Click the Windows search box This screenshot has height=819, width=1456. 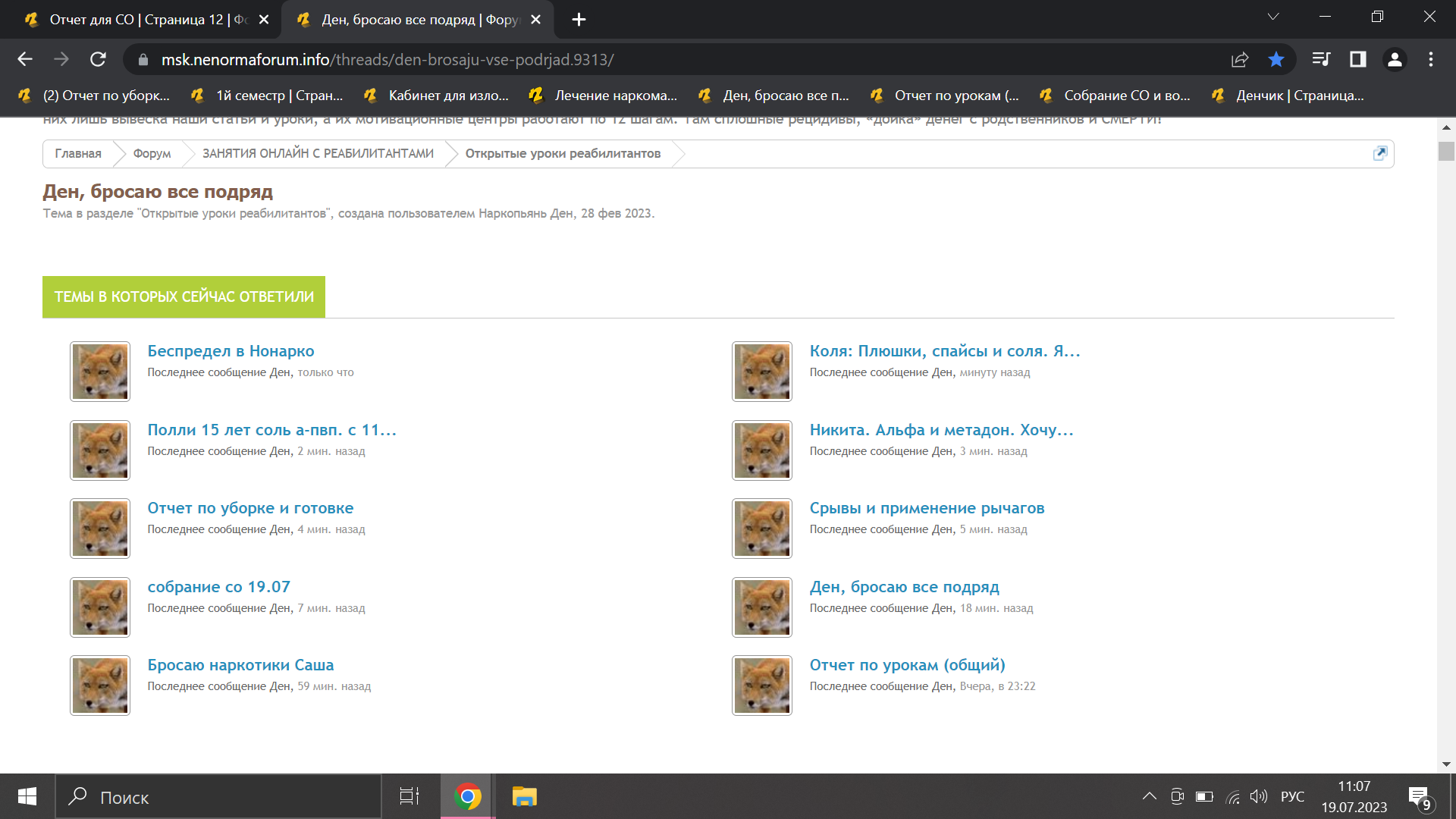218,797
